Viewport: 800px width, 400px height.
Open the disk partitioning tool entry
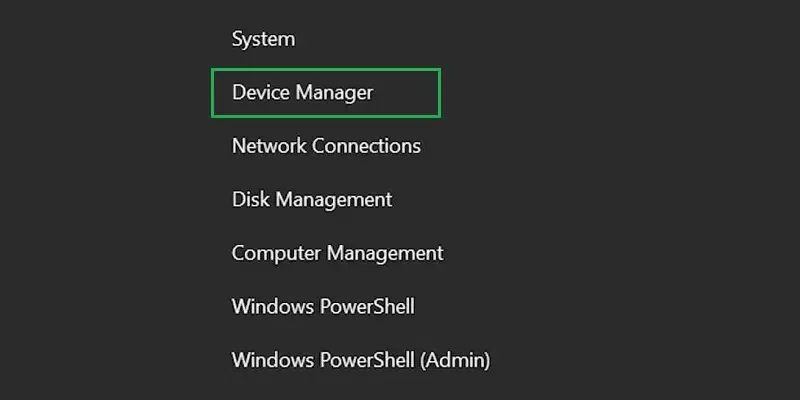pos(311,200)
